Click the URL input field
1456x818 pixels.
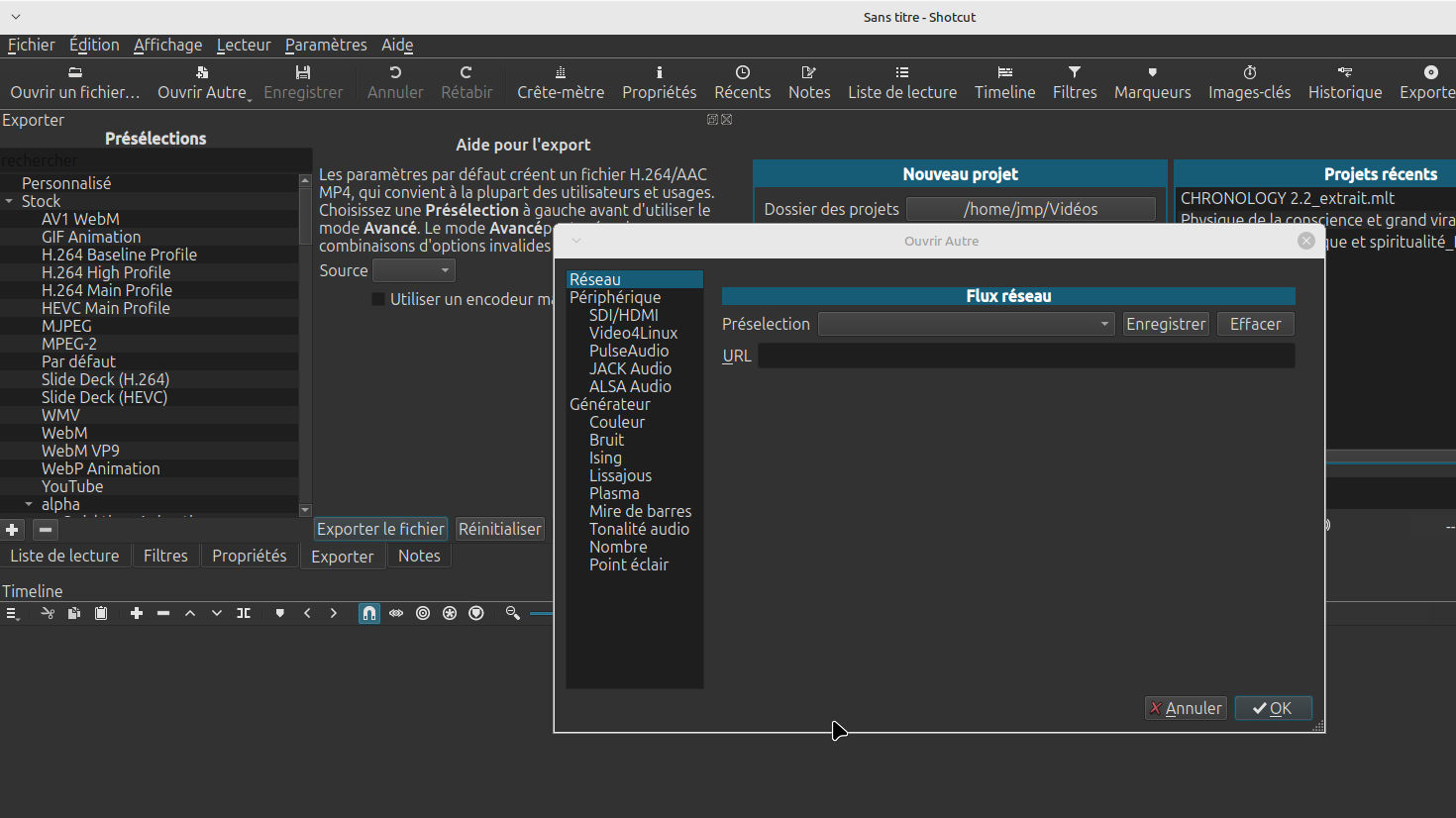(x=1025, y=357)
